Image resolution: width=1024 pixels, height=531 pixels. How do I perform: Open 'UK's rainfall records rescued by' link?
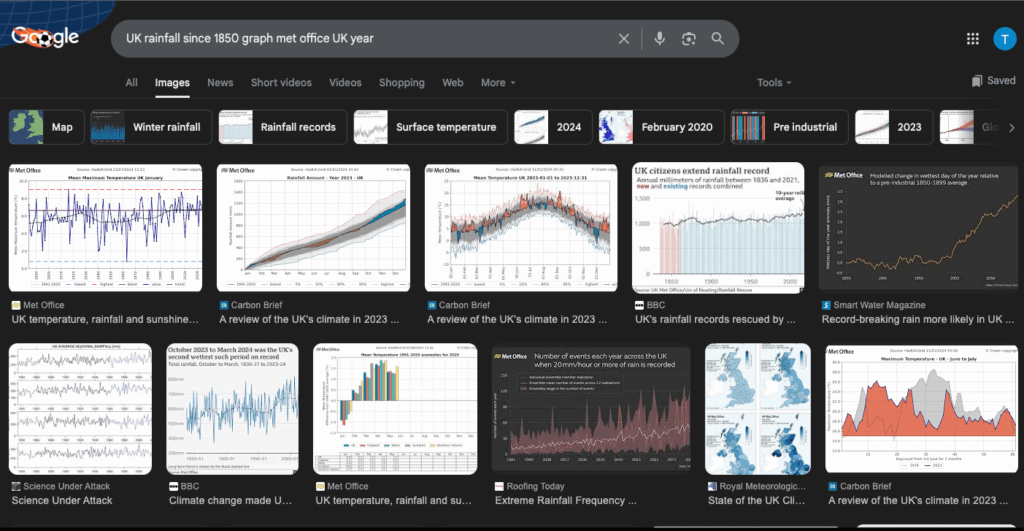pyautogui.click(x=715, y=319)
